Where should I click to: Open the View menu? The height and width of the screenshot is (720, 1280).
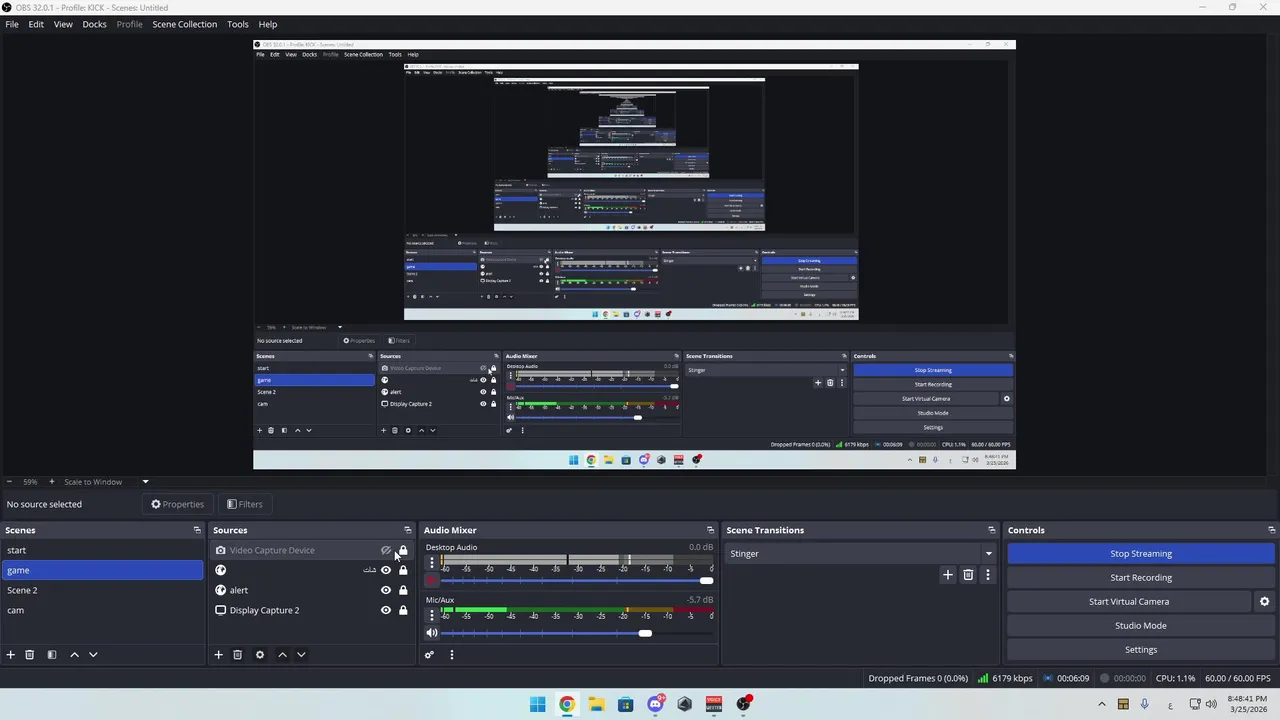(63, 24)
